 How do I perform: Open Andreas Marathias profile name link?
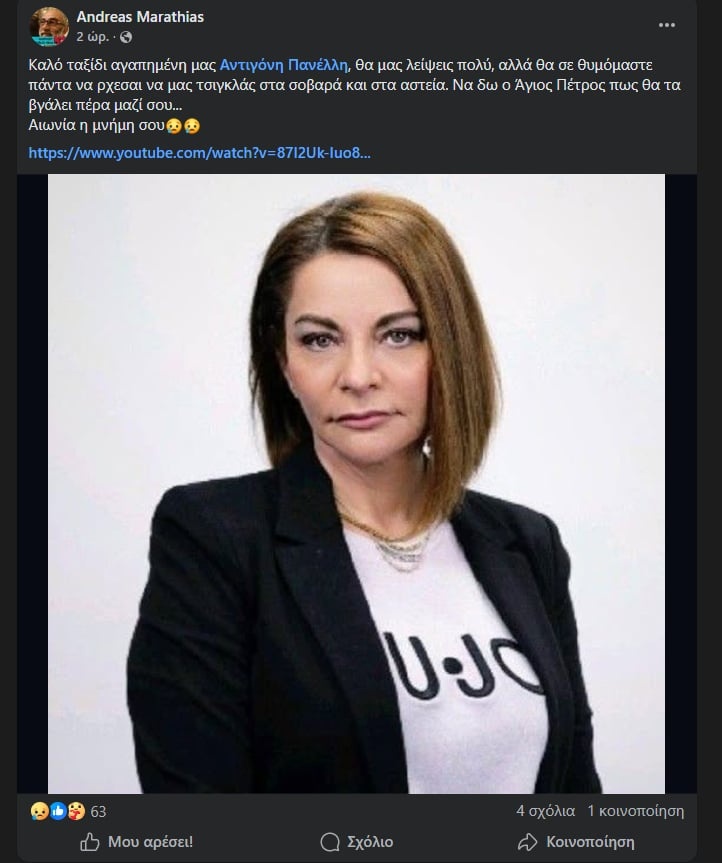tap(140, 17)
